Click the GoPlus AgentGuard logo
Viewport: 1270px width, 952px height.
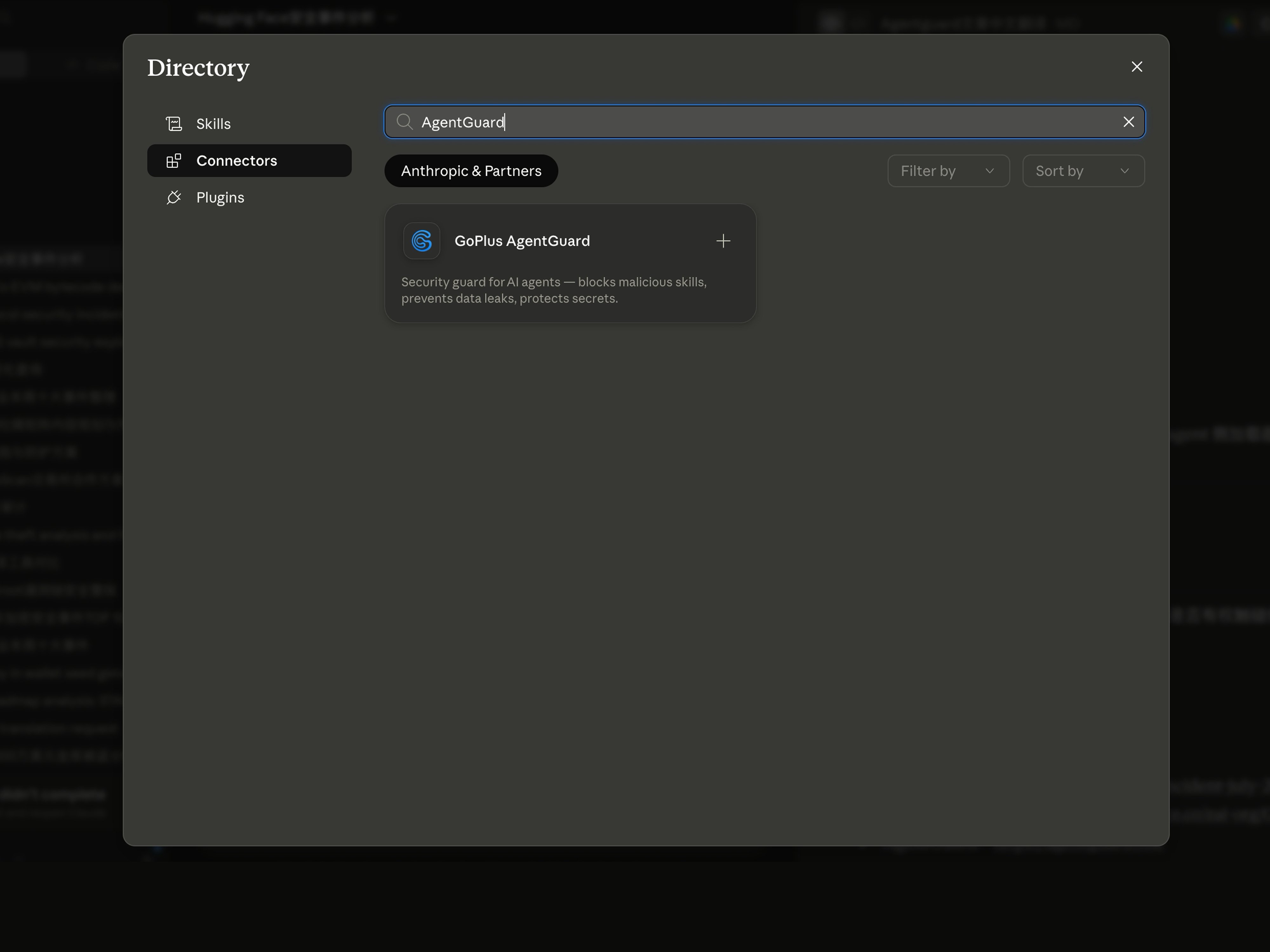(422, 241)
